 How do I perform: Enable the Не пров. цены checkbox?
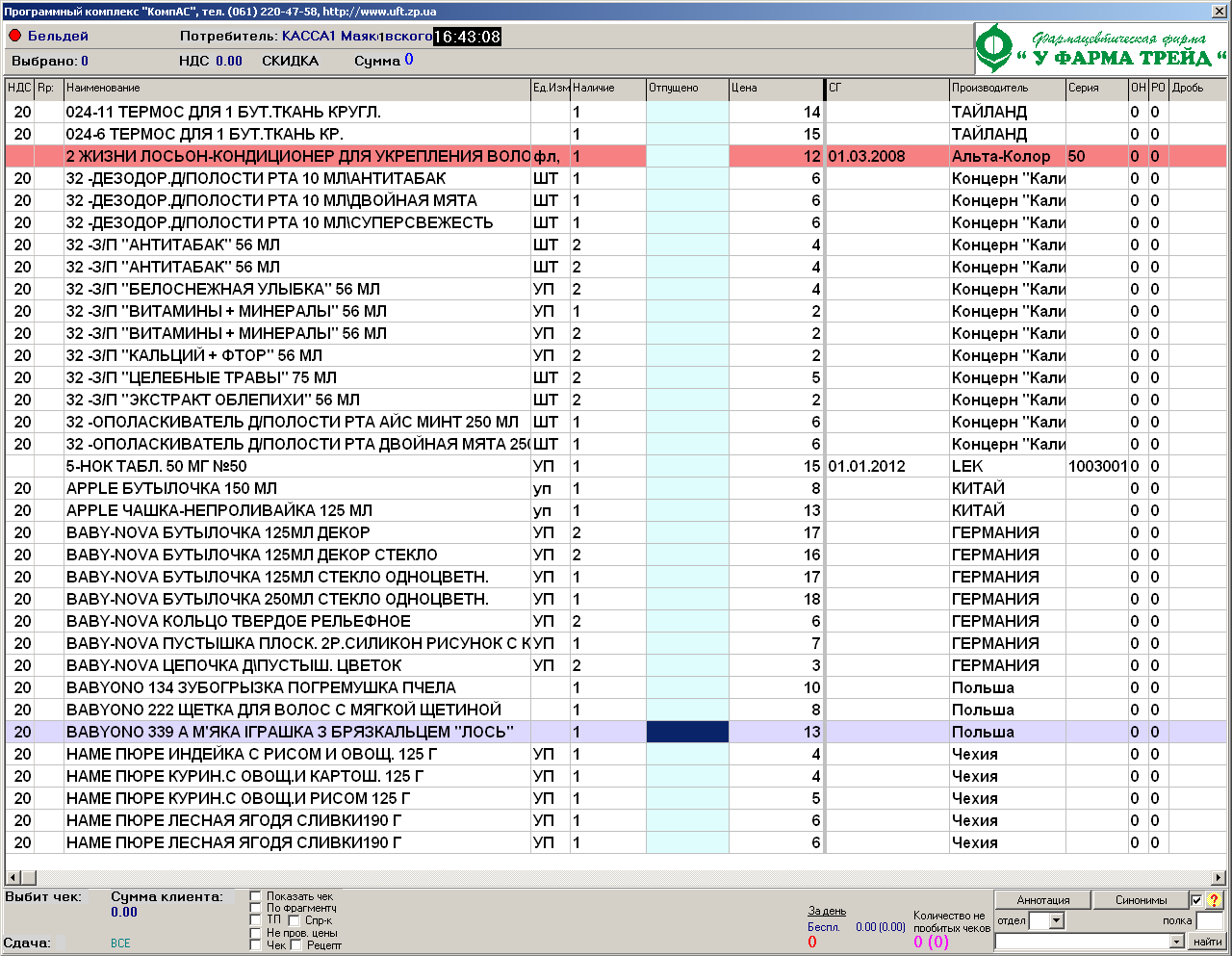pos(255,933)
